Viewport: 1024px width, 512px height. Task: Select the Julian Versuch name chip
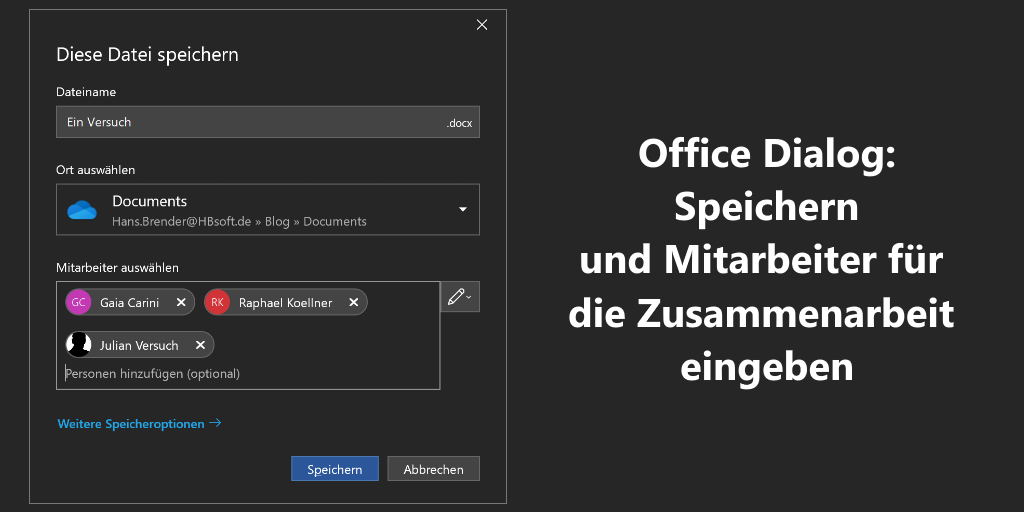pos(139,345)
